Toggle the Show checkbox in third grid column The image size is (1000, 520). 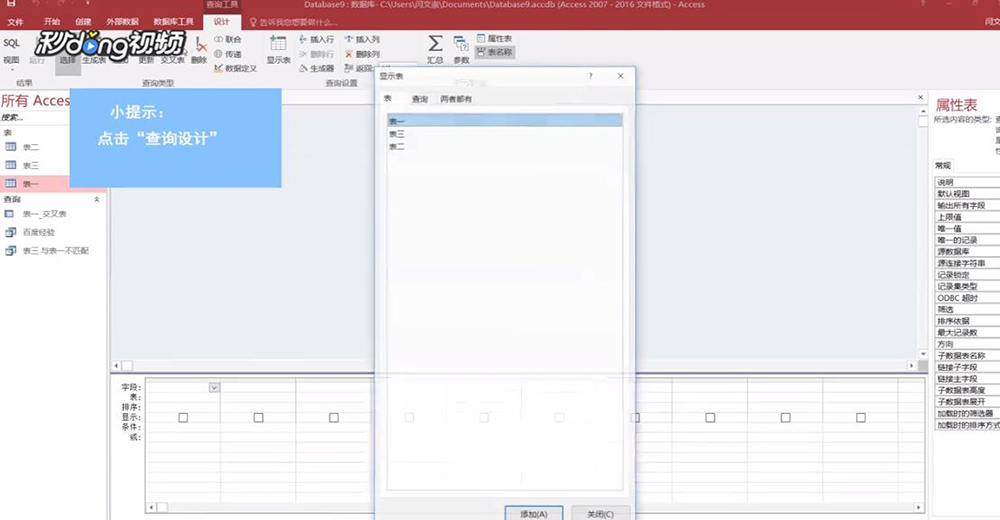pyautogui.click(x=334, y=417)
